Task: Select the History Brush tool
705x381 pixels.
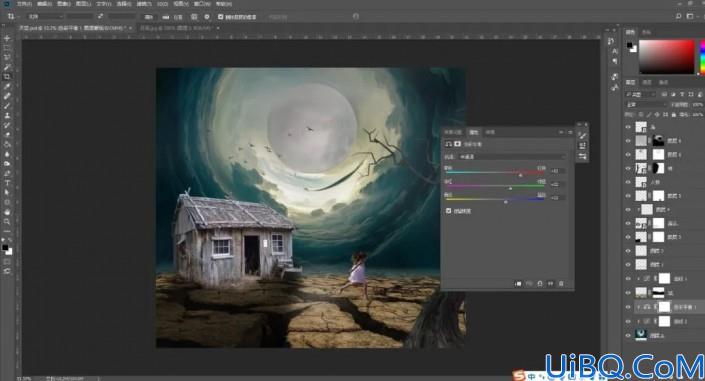Action: click(x=7, y=125)
